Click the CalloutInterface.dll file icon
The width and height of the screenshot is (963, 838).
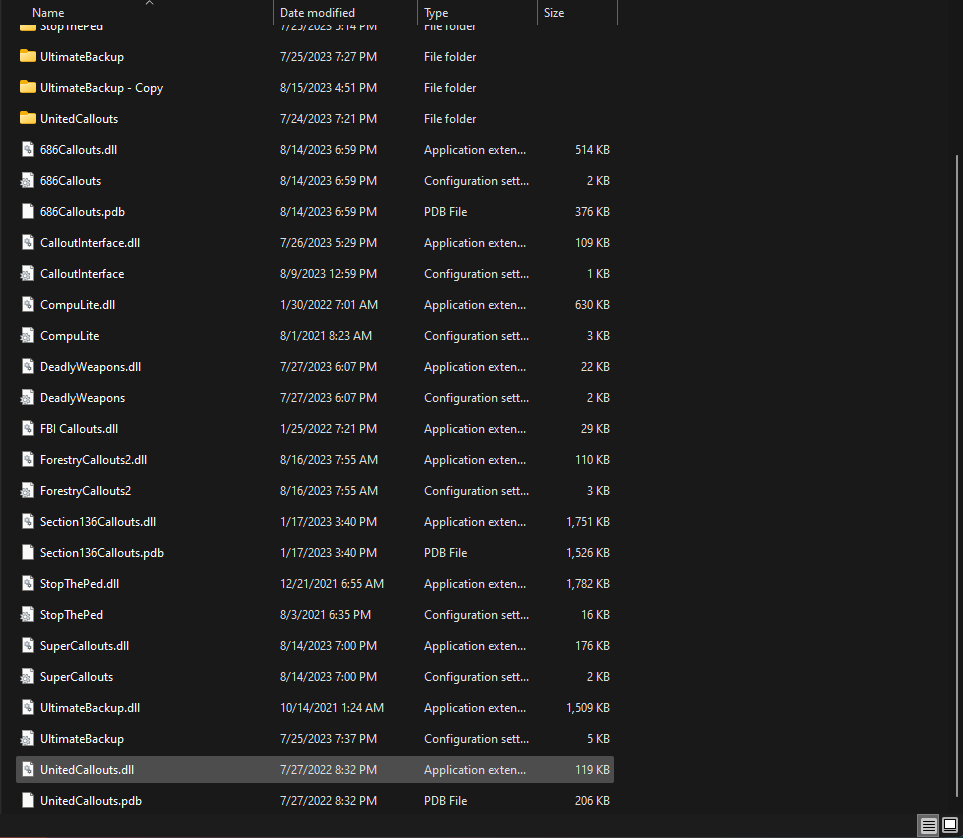click(x=28, y=243)
